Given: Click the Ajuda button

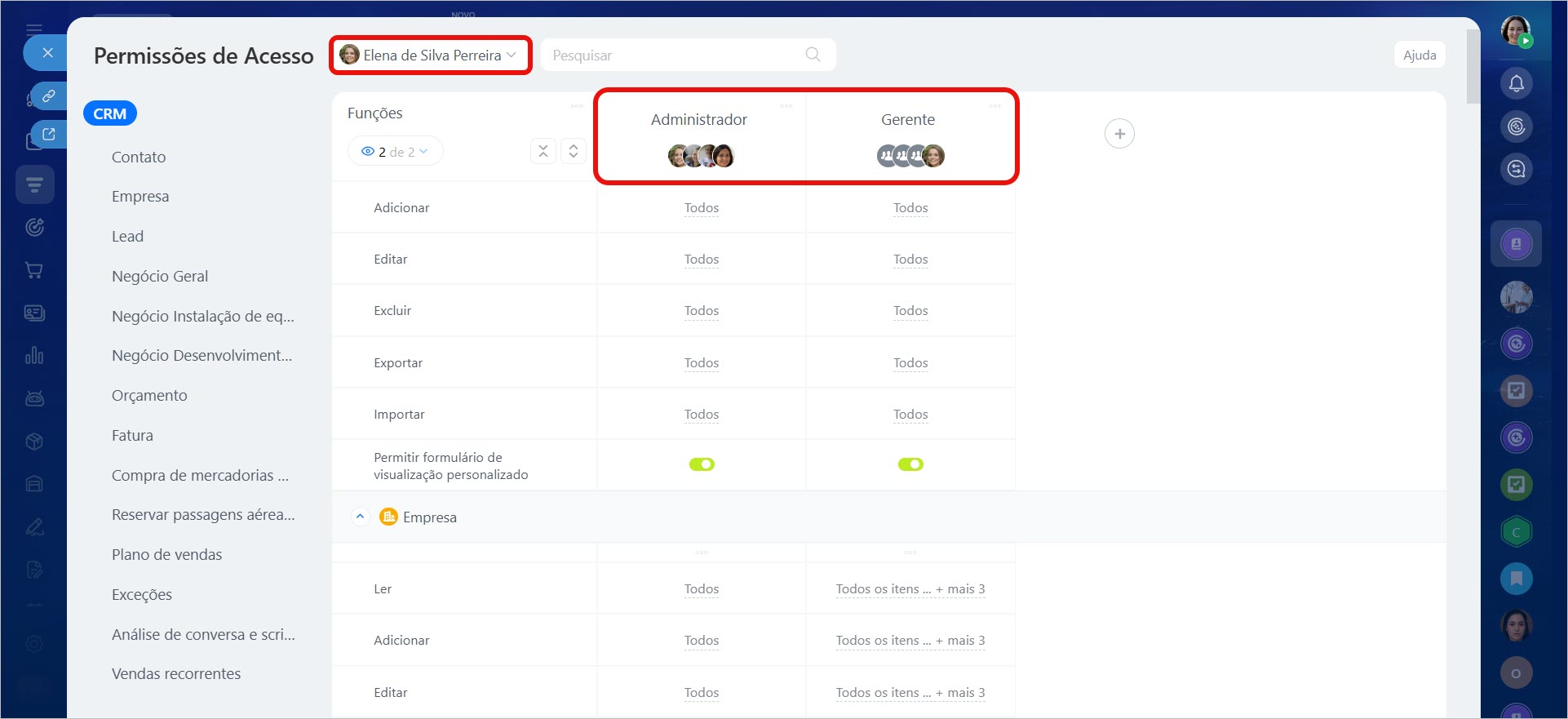Looking at the screenshot, I should (x=1419, y=55).
